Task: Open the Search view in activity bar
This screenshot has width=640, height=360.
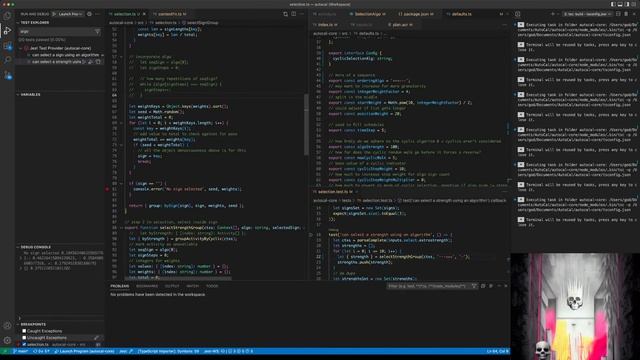Action: (7, 60)
